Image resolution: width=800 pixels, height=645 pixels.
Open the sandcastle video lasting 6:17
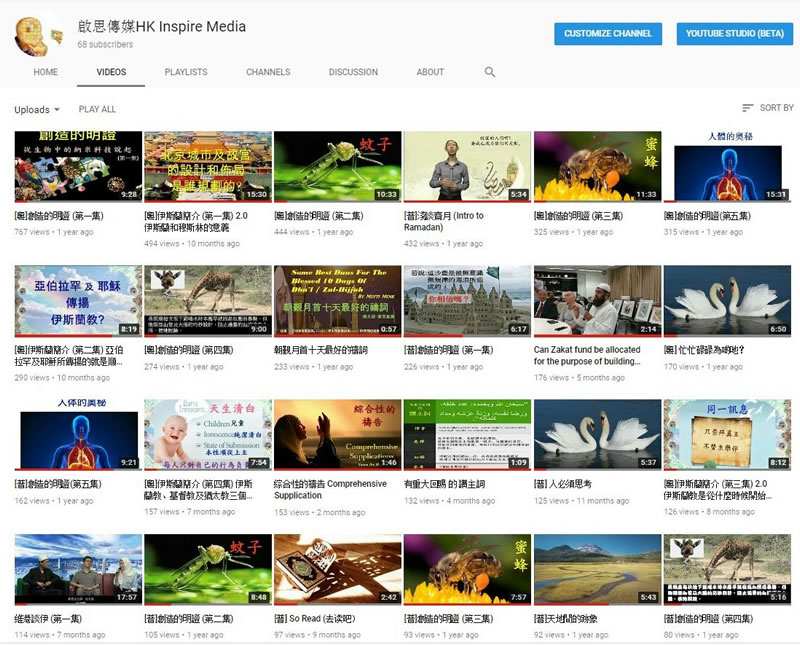pos(467,301)
